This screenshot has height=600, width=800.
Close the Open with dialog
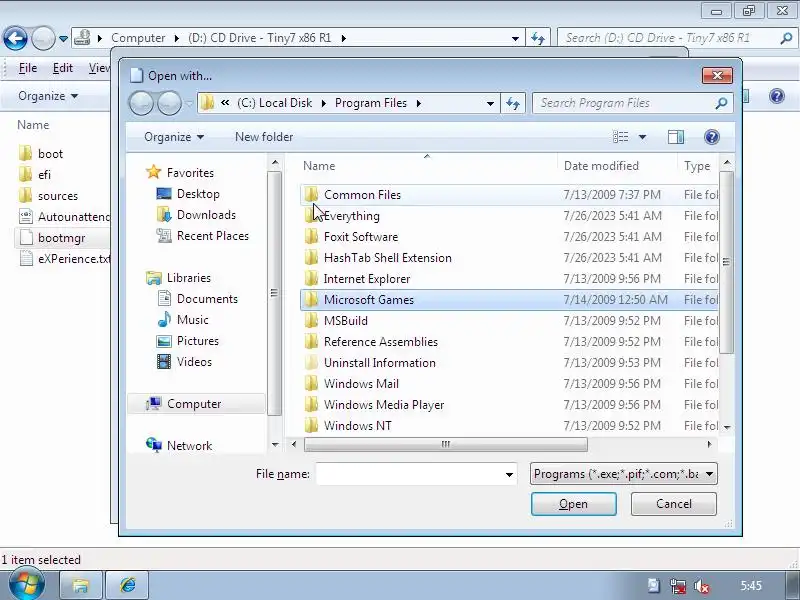pyautogui.click(x=717, y=76)
